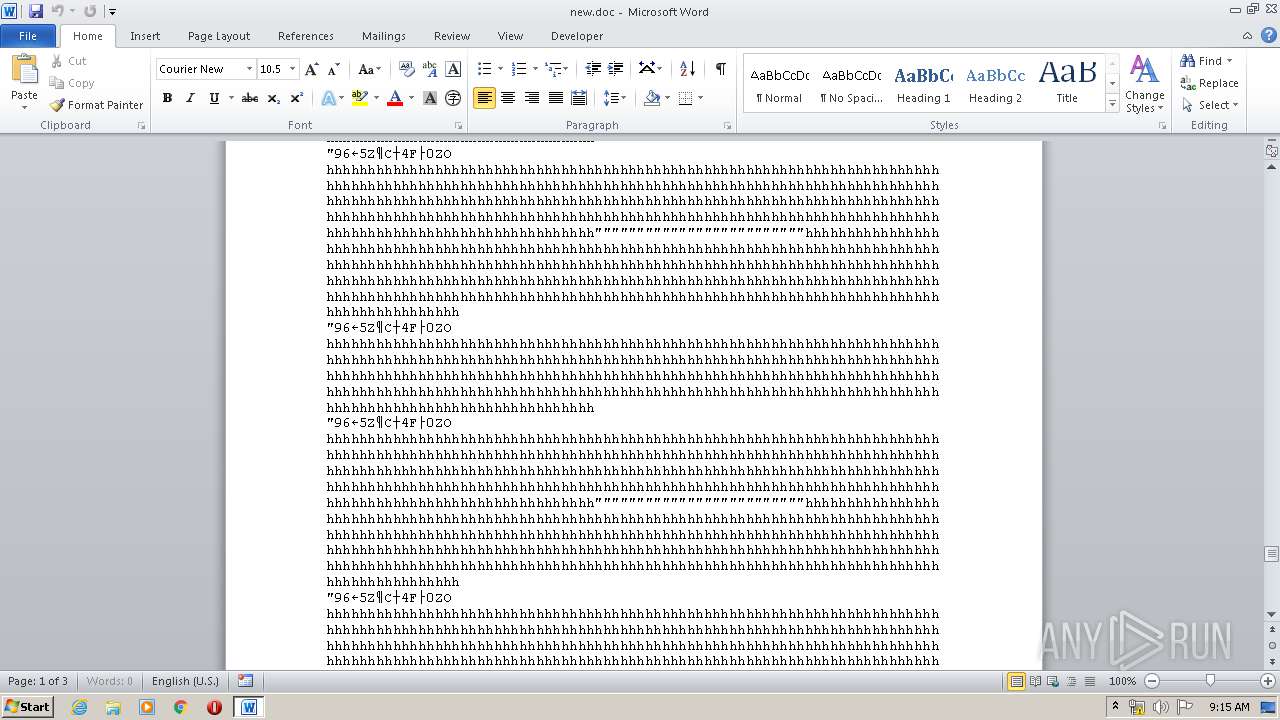Center the paragraph text
This screenshot has width=1280, height=720.
[508, 98]
